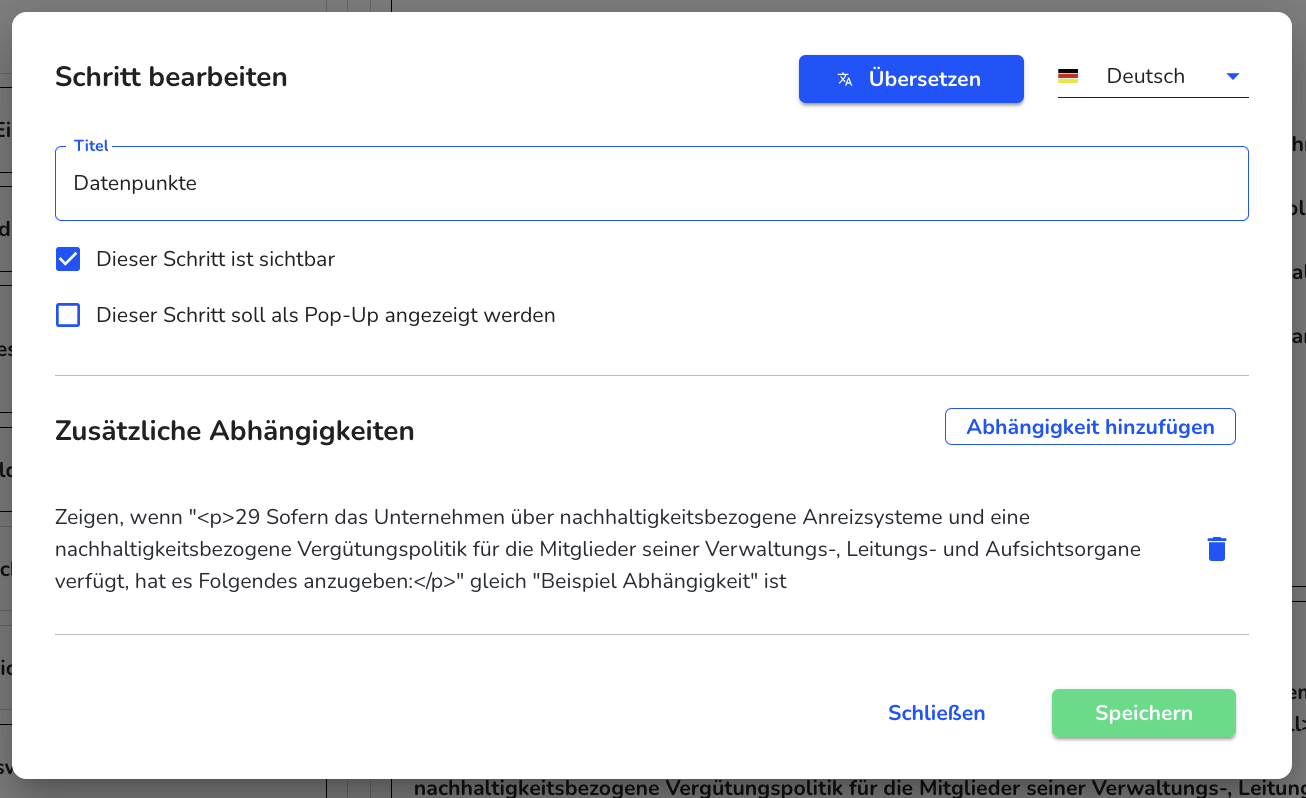
Task: Uncheck 'Dieser Schritt ist sichtbar'
Action: (x=68, y=259)
